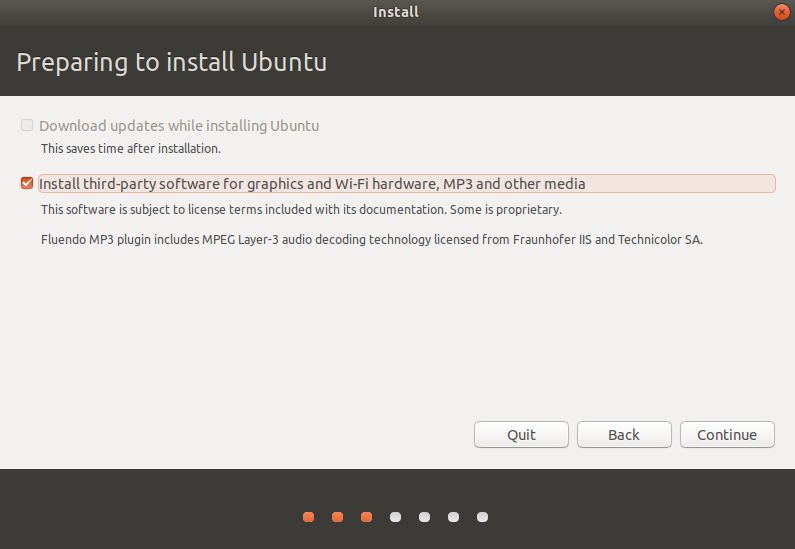
Task: Click 'This saves time after installation' text
Action: click(x=131, y=148)
